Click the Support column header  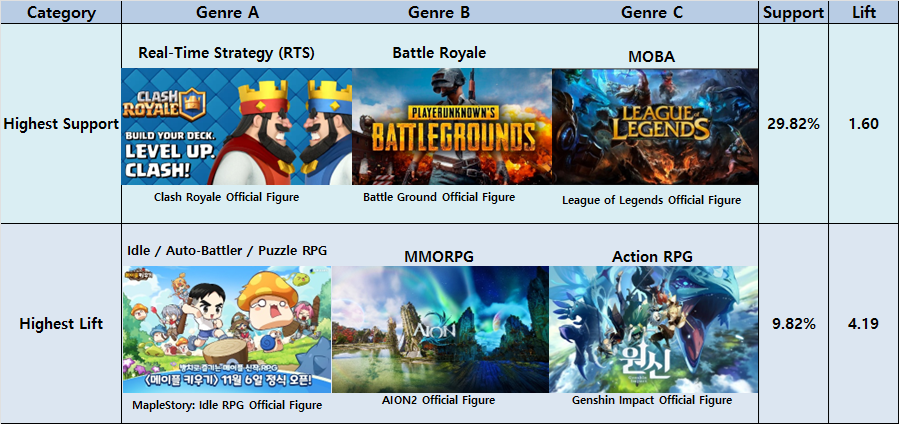click(x=794, y=13)
